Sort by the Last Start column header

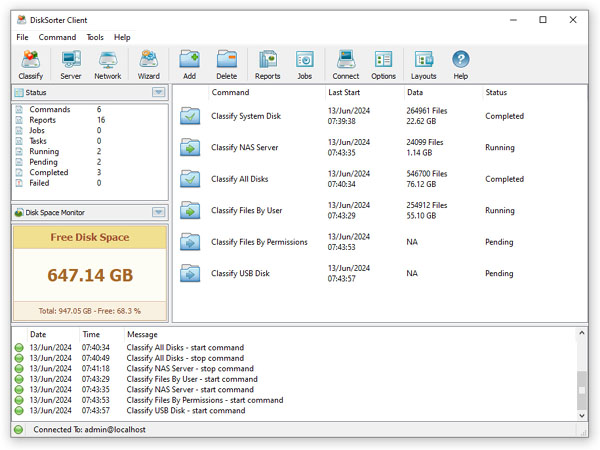364,92
